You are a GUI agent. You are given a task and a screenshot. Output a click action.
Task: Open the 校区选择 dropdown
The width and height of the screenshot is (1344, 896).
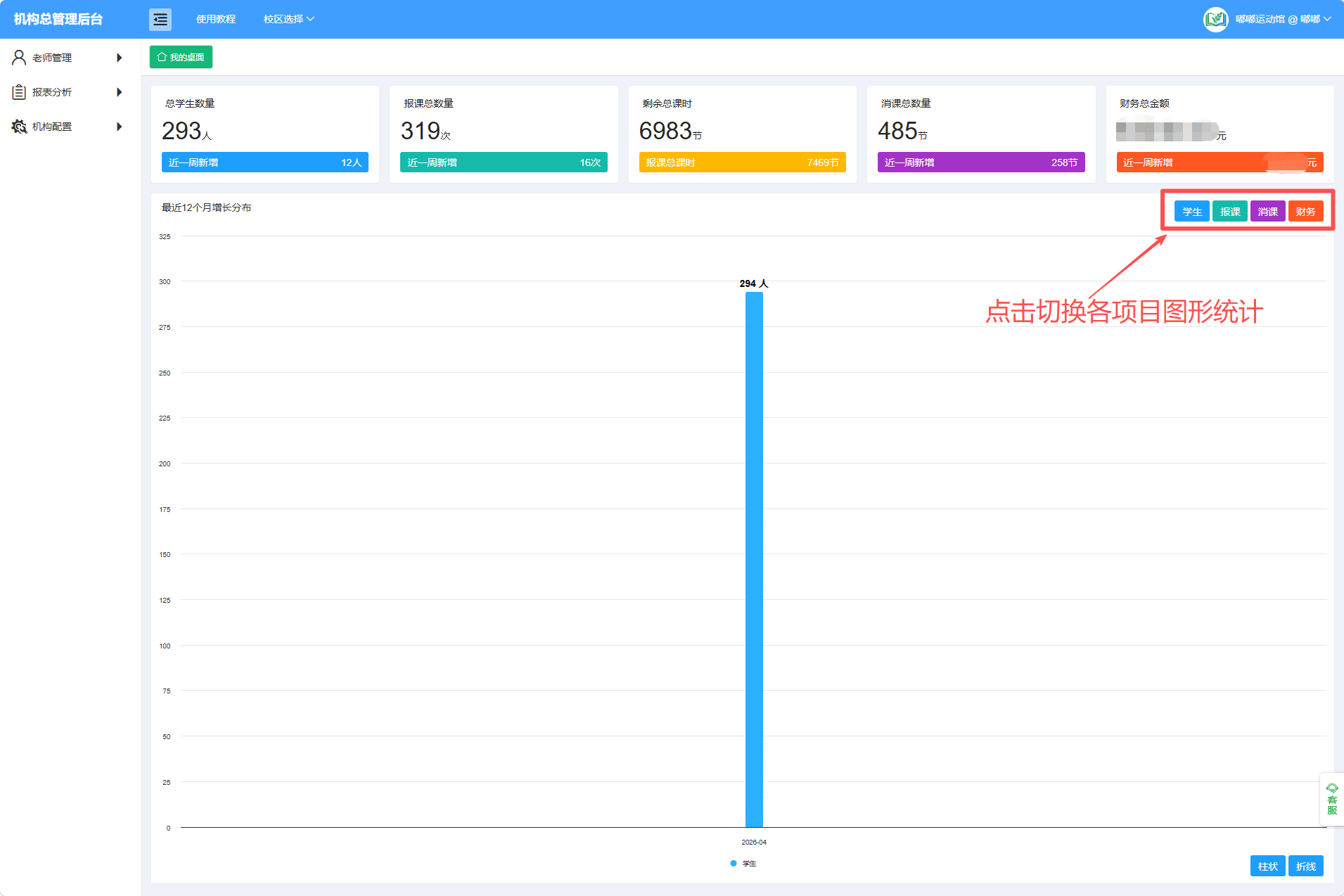pos(288,19)
